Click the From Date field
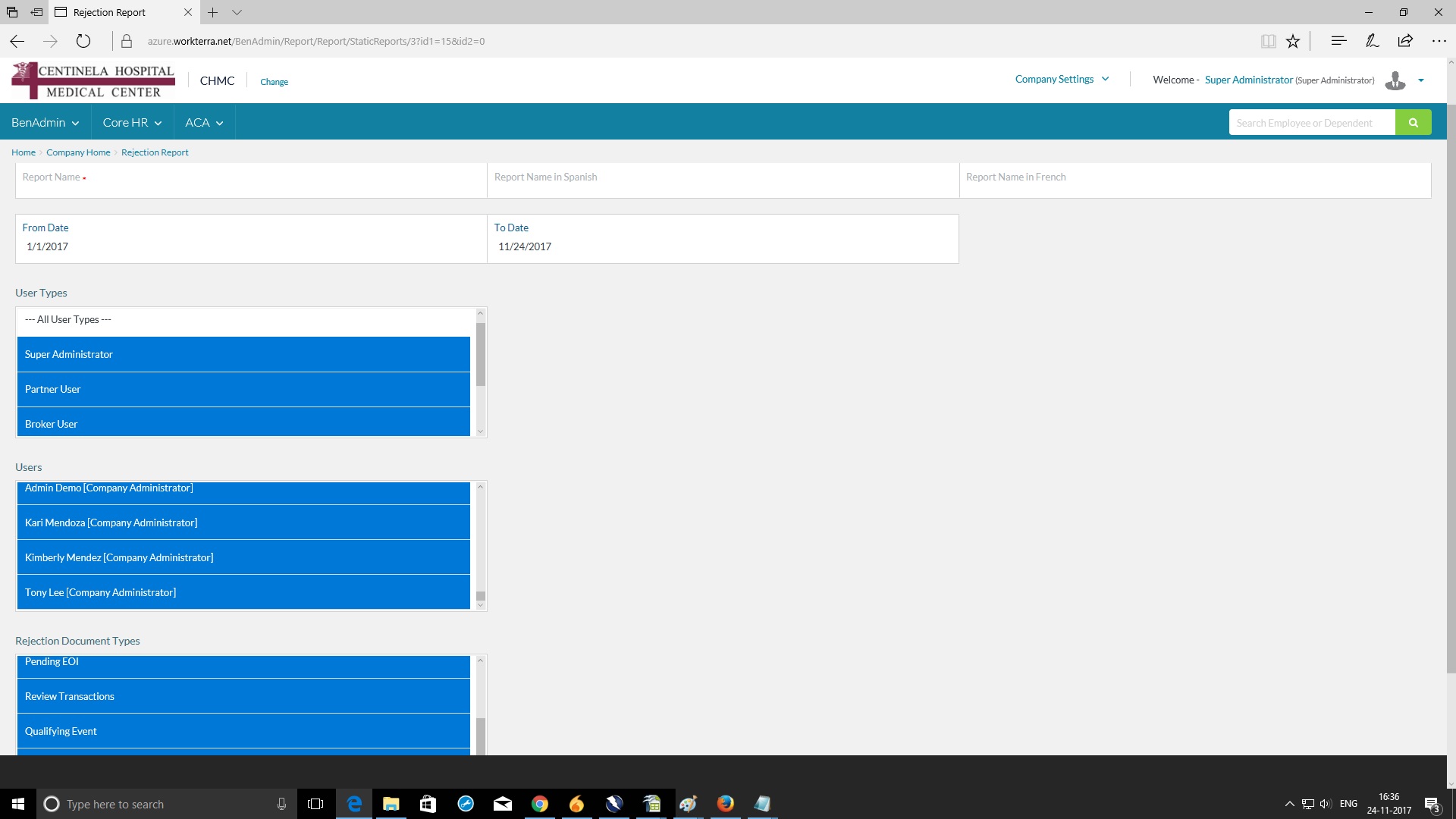Image resolution: width=1456 pixels, height=819 pixels. click(250, 246)
